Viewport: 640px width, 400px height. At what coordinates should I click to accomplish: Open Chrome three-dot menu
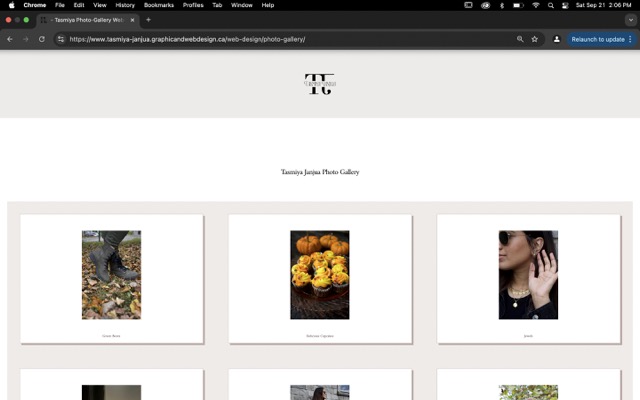point(630,39)
